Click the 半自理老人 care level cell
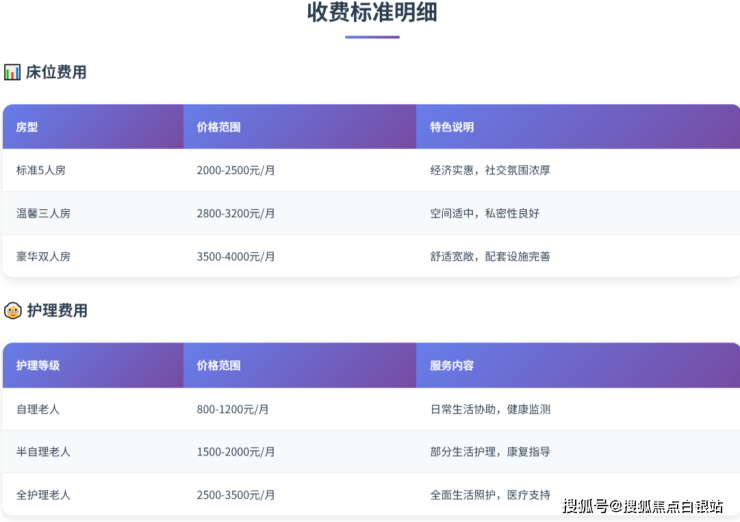The width and height of the screenshot is (740, 522). pos(43,452)
